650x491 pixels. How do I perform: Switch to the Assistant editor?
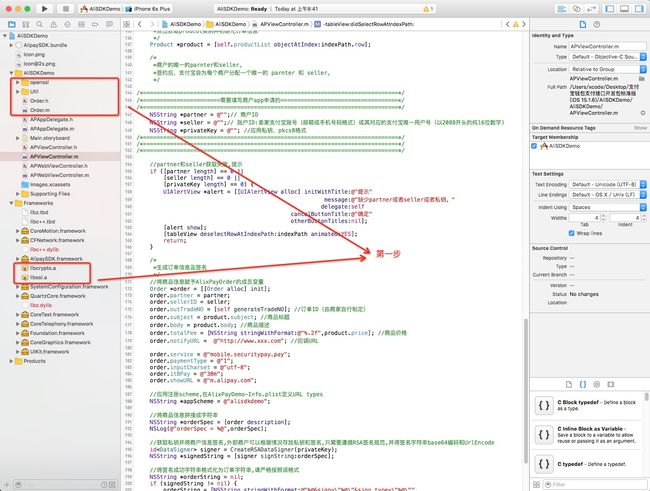[577, 9]
